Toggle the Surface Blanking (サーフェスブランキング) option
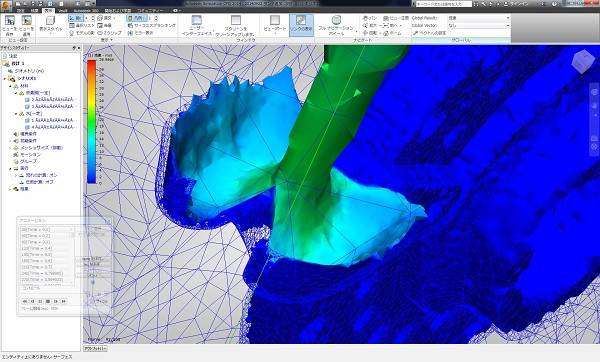 (x=151, y=25)
